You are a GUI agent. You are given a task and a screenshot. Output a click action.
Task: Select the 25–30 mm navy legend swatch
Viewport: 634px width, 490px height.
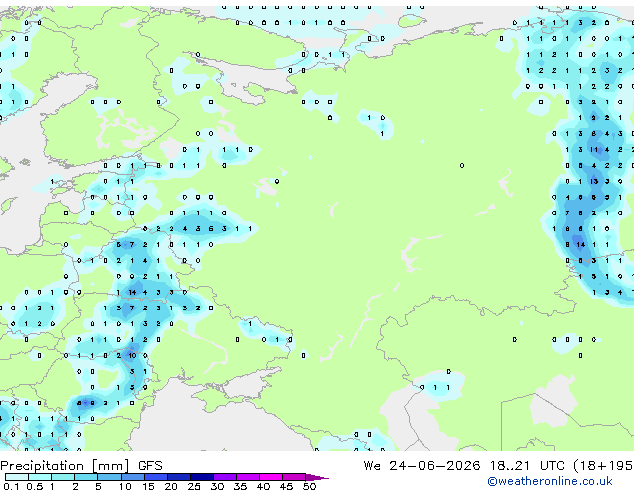point(201,477)
